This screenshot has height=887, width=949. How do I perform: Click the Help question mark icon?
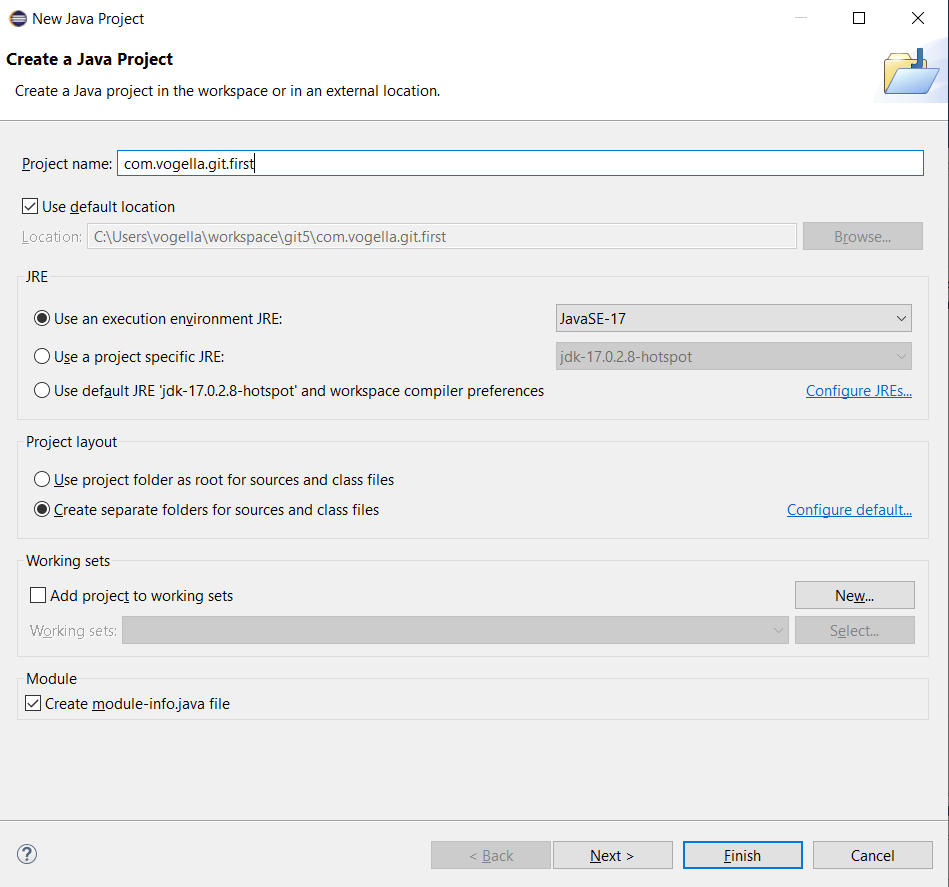[26, 854]
